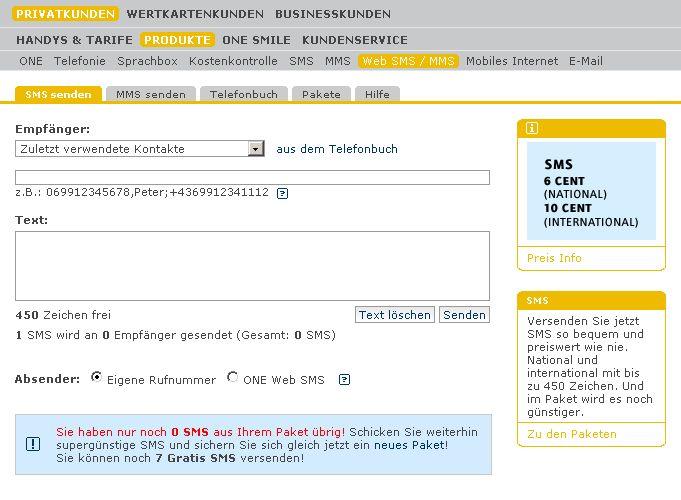Viewport: 681px width, 500px height.
Task: Click the exclamation icon in the package notice
Action: pyautogui.click(x=33, y=444)
